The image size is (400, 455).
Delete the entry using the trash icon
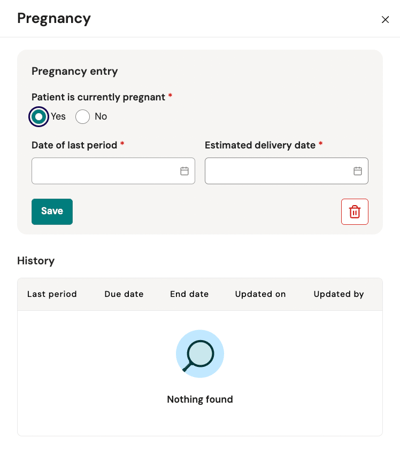[x=355, y=212]
